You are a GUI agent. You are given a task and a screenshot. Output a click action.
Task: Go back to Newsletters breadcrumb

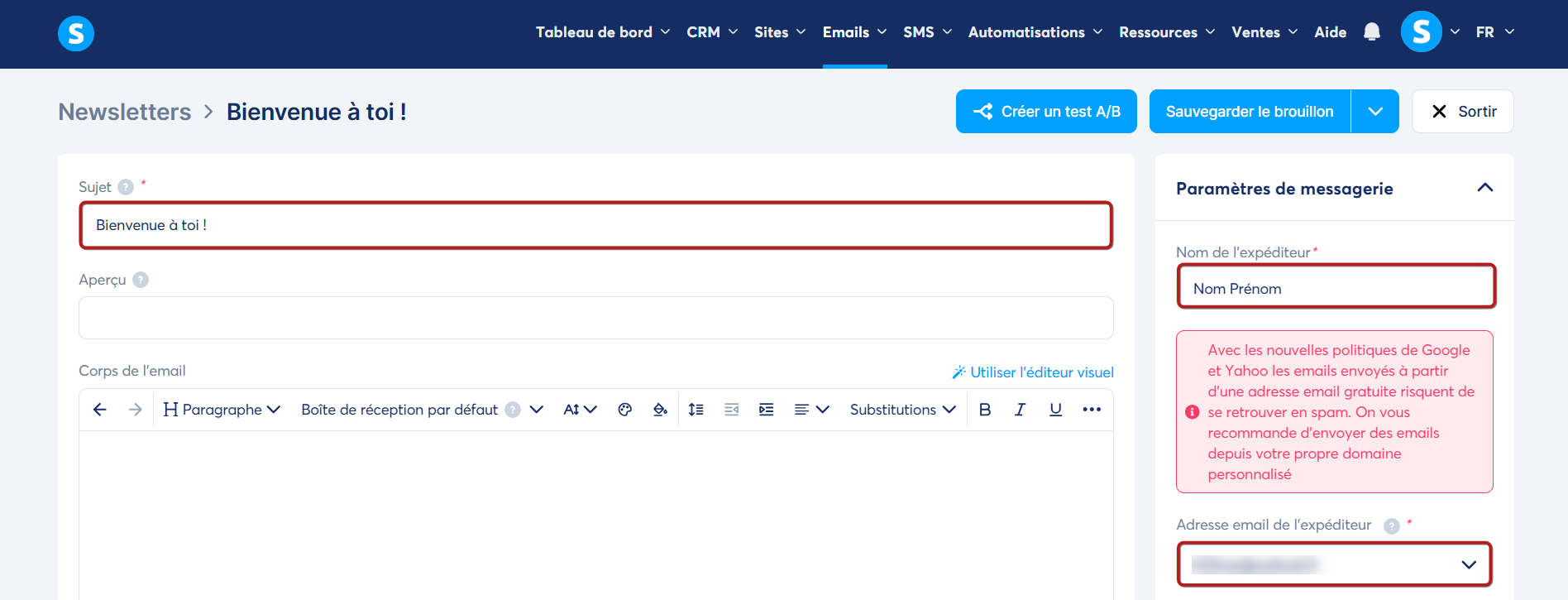click(125, 112)
